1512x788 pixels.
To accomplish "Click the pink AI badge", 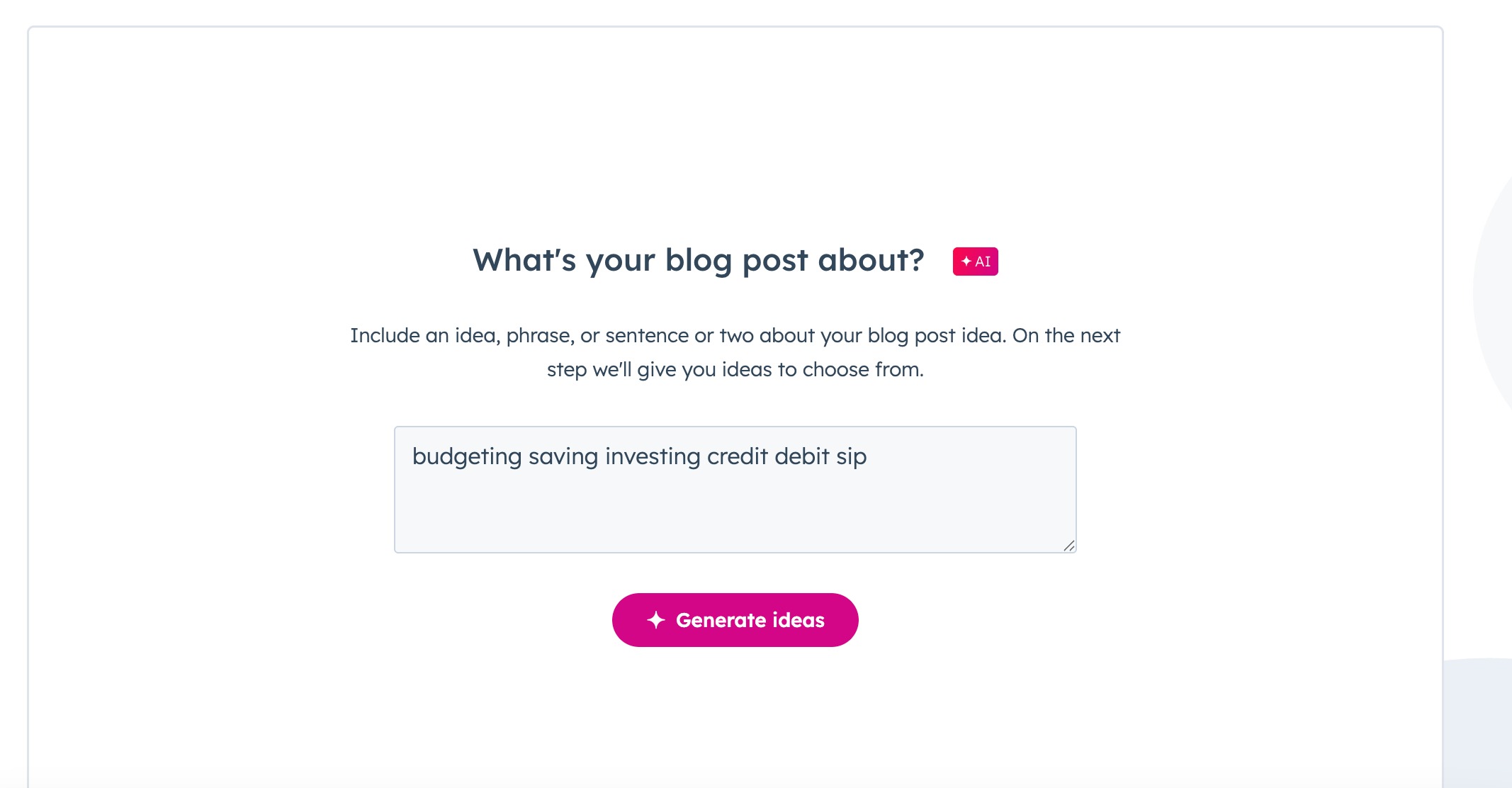I will point(975,261).
